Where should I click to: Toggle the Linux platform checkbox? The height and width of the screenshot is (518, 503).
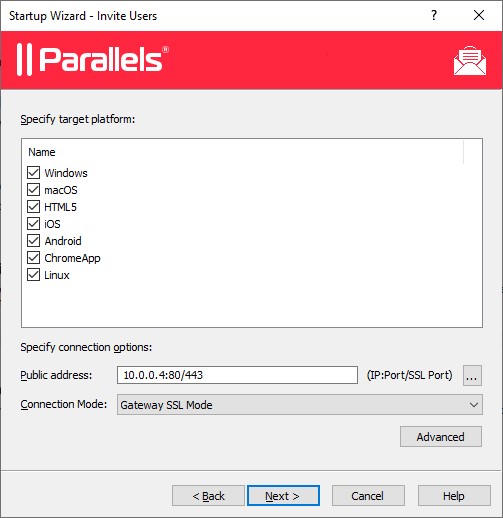pos(33,275)
